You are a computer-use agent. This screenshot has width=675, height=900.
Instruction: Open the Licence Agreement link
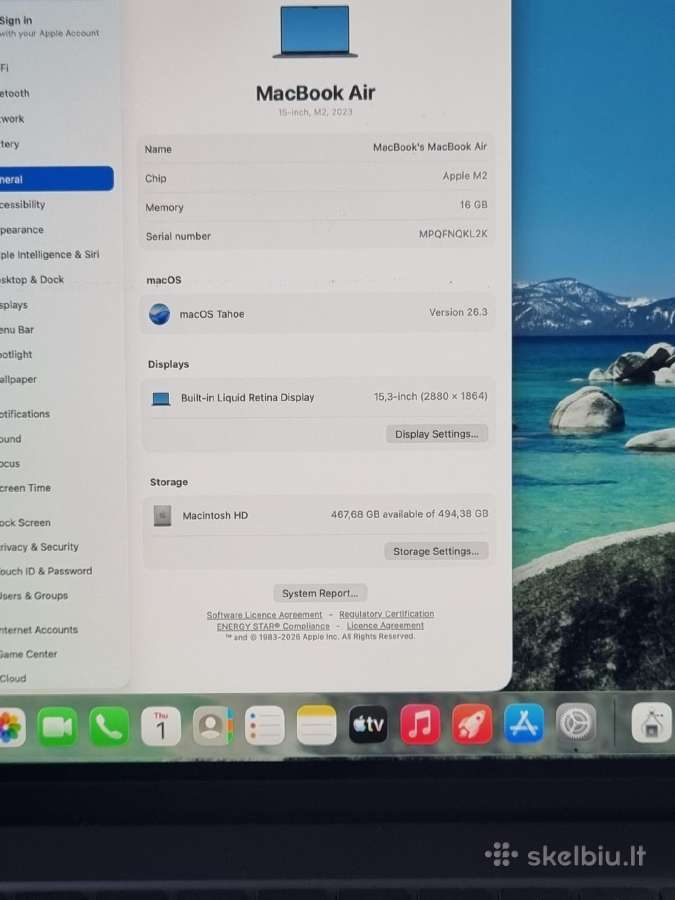click(385, 625)
